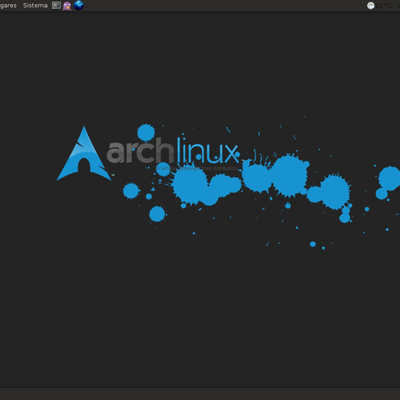
Task: Click the 21 °C temperature reading
Action: pyautogui.click(x=384, y=6)
